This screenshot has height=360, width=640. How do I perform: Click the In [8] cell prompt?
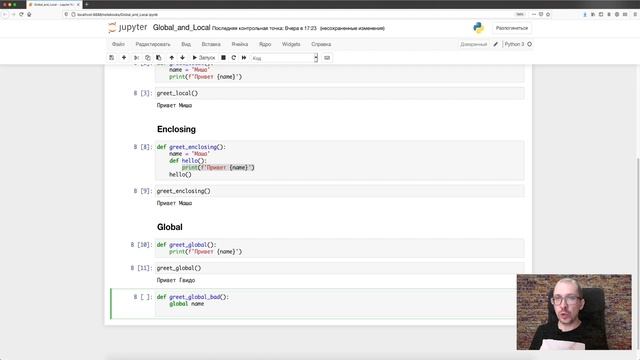pos(143,147)
